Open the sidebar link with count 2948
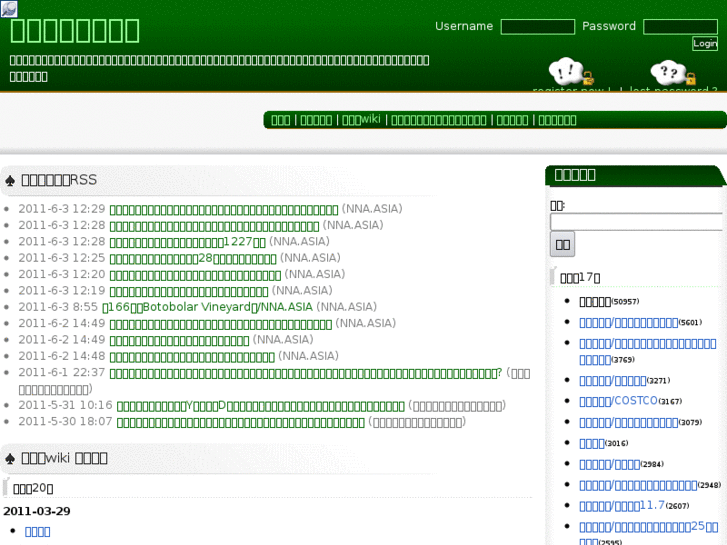The height and width of the screenshot is (545, 727). click(x=638, y=485)
